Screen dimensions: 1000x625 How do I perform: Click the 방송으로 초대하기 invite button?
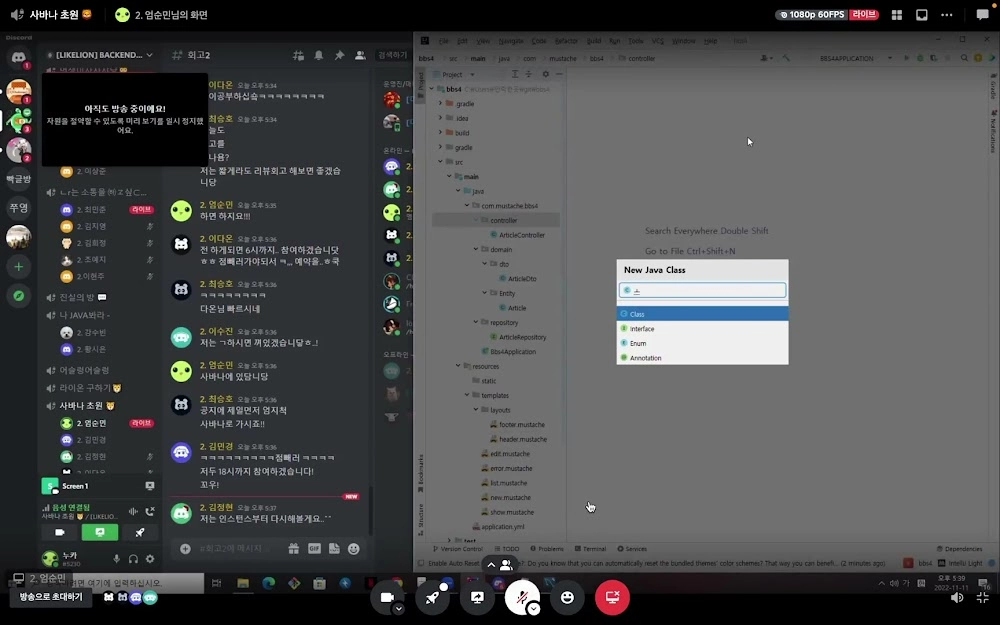click(51, 597)
